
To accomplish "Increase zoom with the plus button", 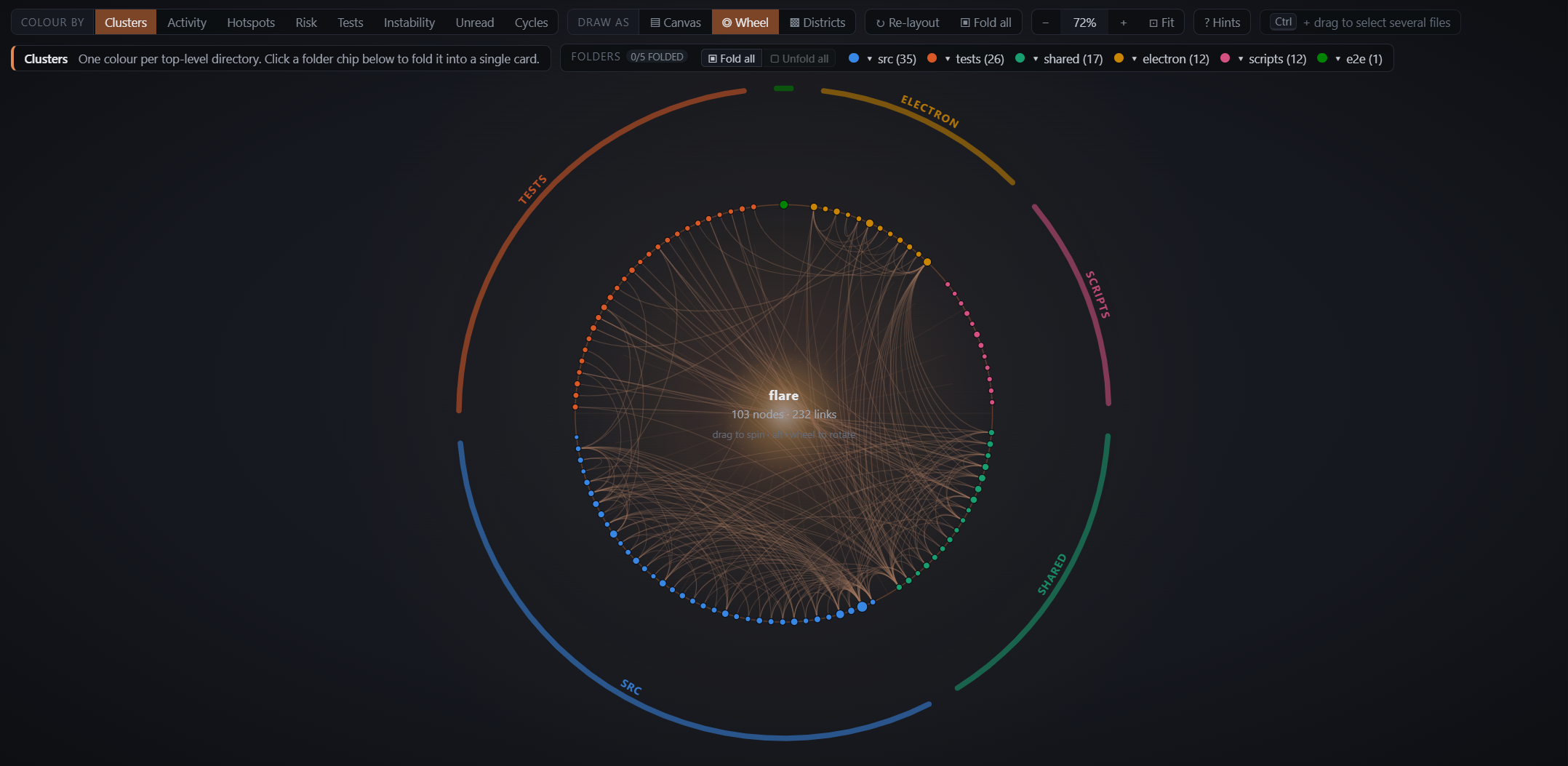I will click(x=1124, y=23).
